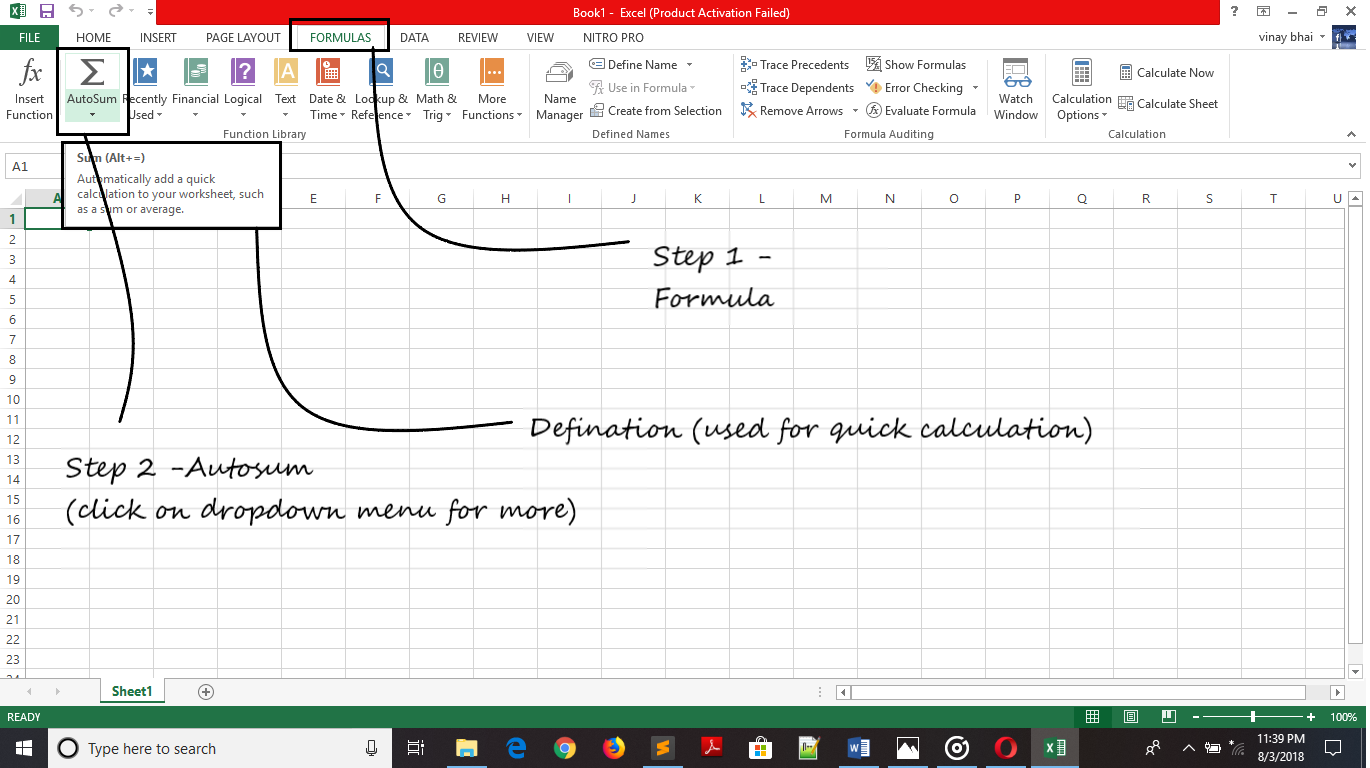The height and width of the screenshot is (768, 1370).
Task: Expand the AutoSum dropdown arrow
Action: pyautogui.click(x=92, y=115)
